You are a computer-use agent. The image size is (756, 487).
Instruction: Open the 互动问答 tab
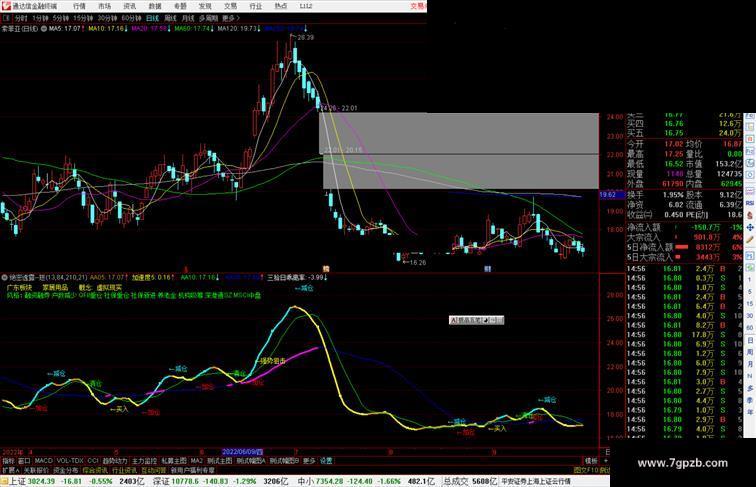154,470
